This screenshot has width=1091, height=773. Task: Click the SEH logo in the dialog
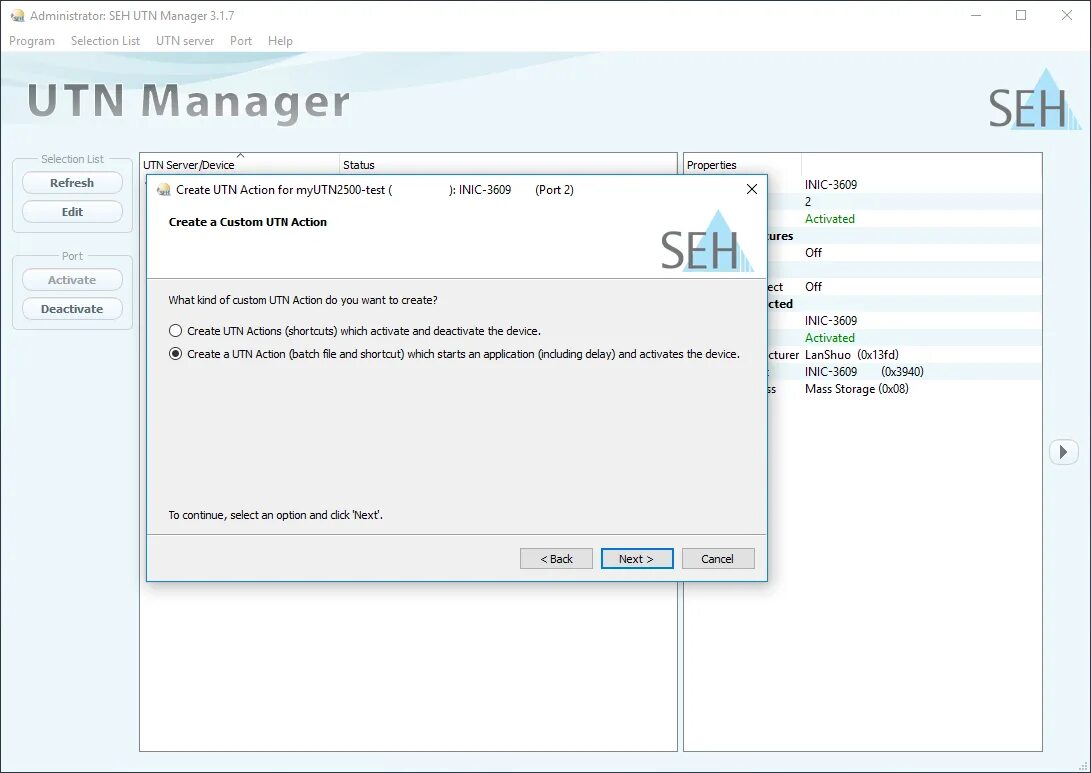tap(706, 241)
